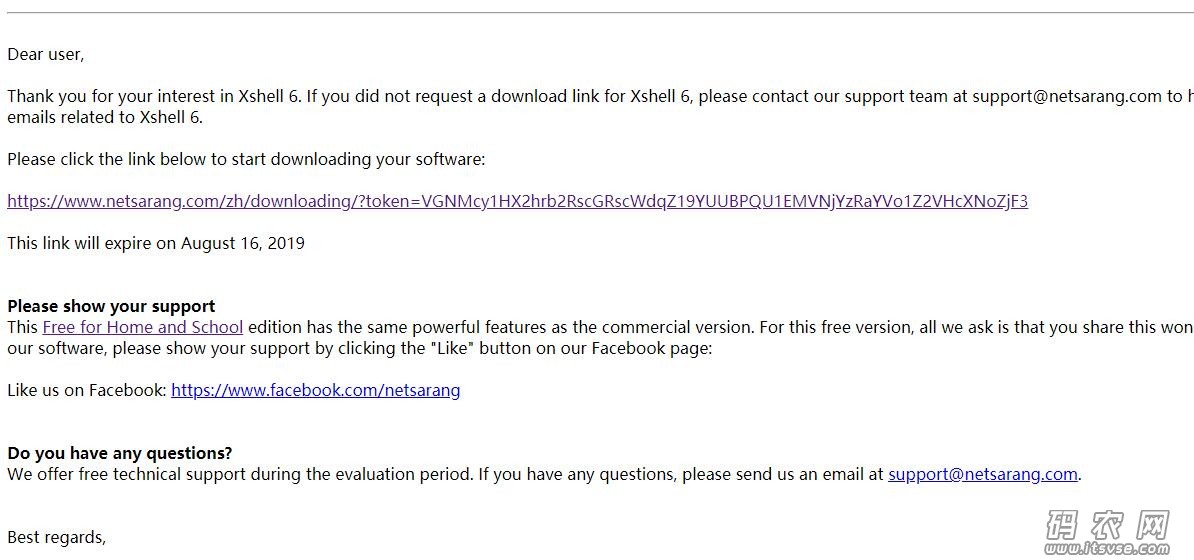This screenshot has height=560, width=1194.
Task: Click the "Best regards," closing line
Action: coord(56,538)
